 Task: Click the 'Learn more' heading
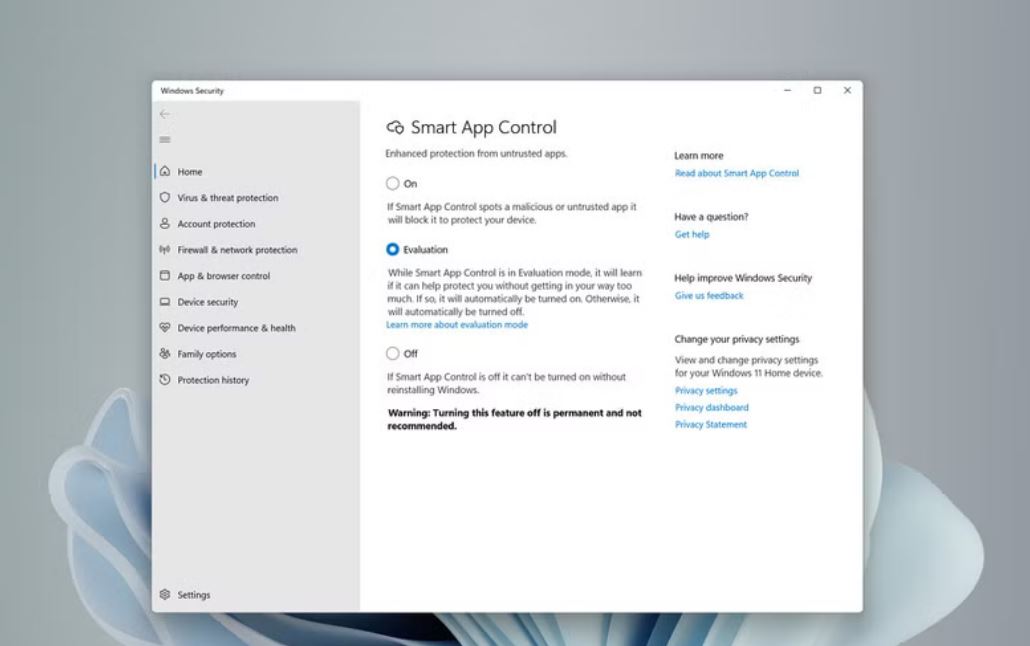pos(698,156)
